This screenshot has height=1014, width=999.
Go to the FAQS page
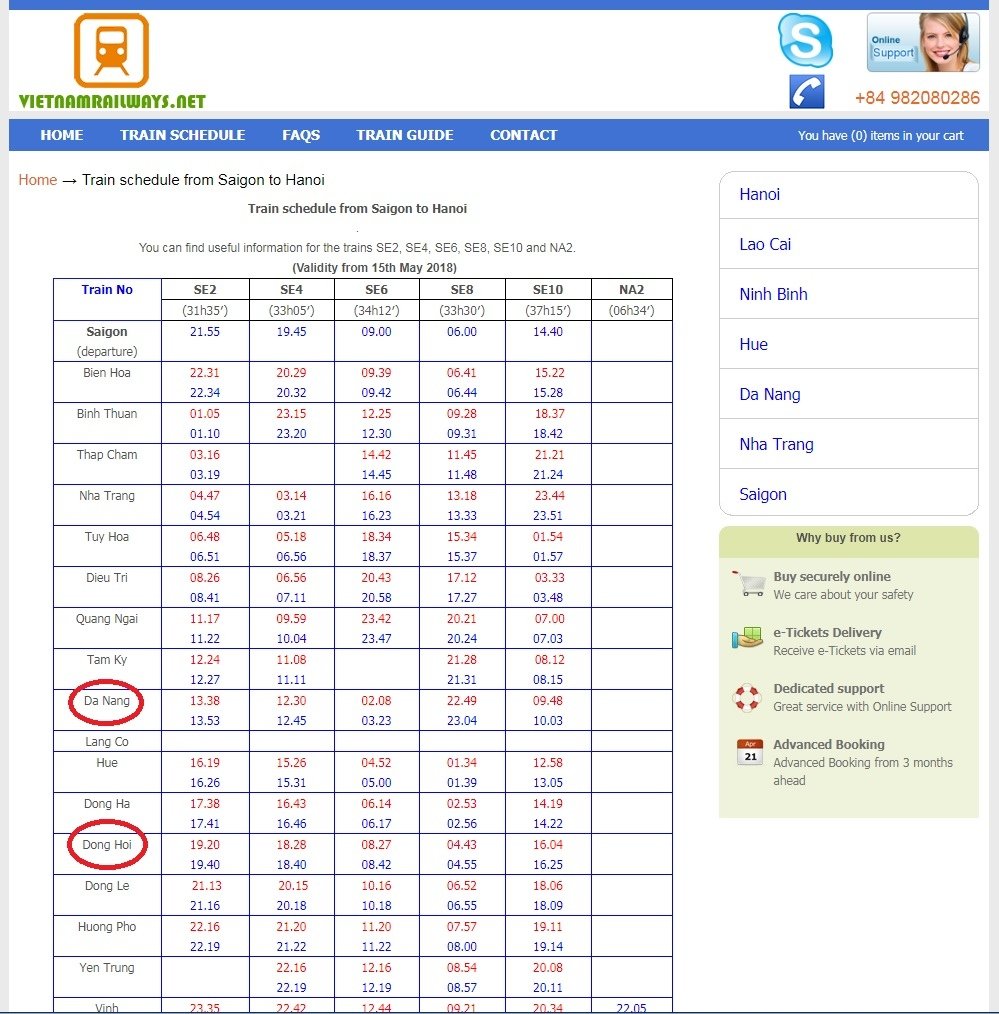point(301,135)
